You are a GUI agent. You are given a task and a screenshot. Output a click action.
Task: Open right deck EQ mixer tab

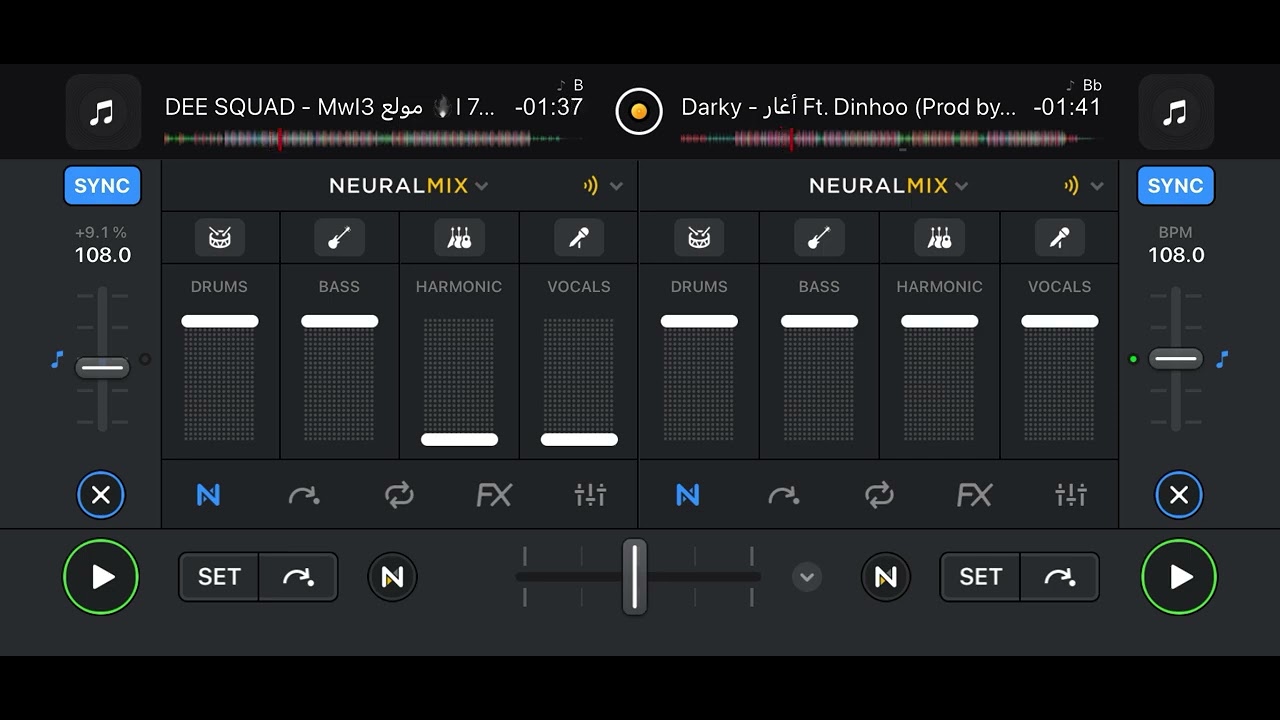pyautogui.click(x=1070, y=494)
